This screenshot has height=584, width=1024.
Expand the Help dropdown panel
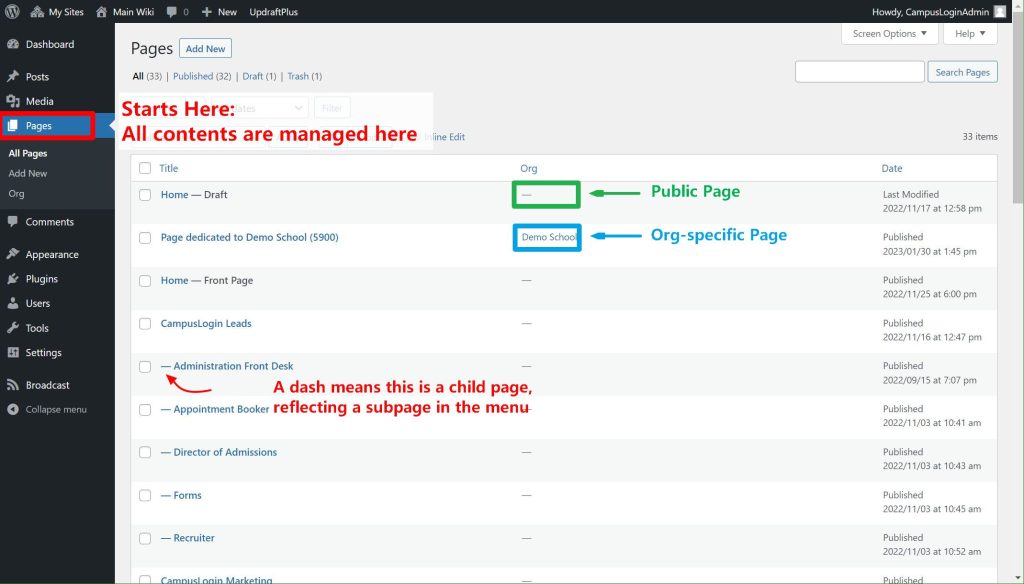(970, 34)
